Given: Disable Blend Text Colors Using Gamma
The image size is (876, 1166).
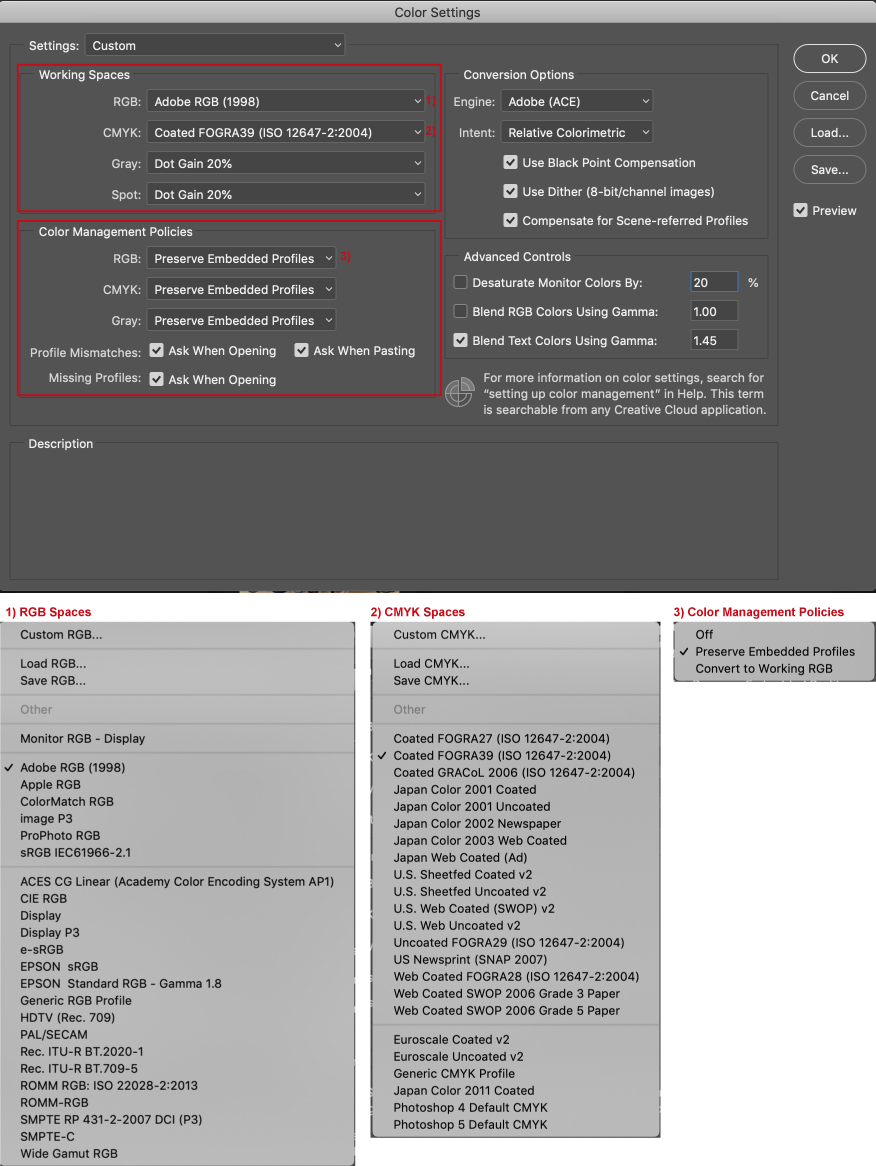Looking at the screenshot, I should coord(460,340).
